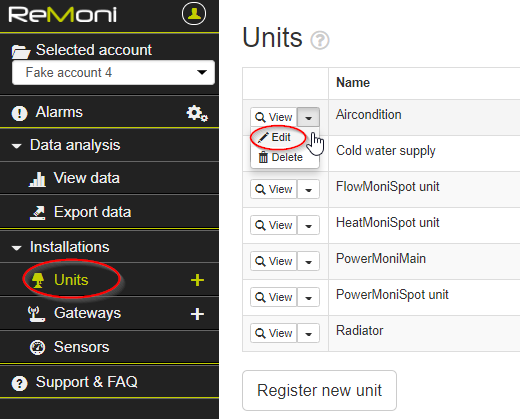Open dropdown arrow beside FlowMoniSpot unit View
520x419 pixels.
308,189
